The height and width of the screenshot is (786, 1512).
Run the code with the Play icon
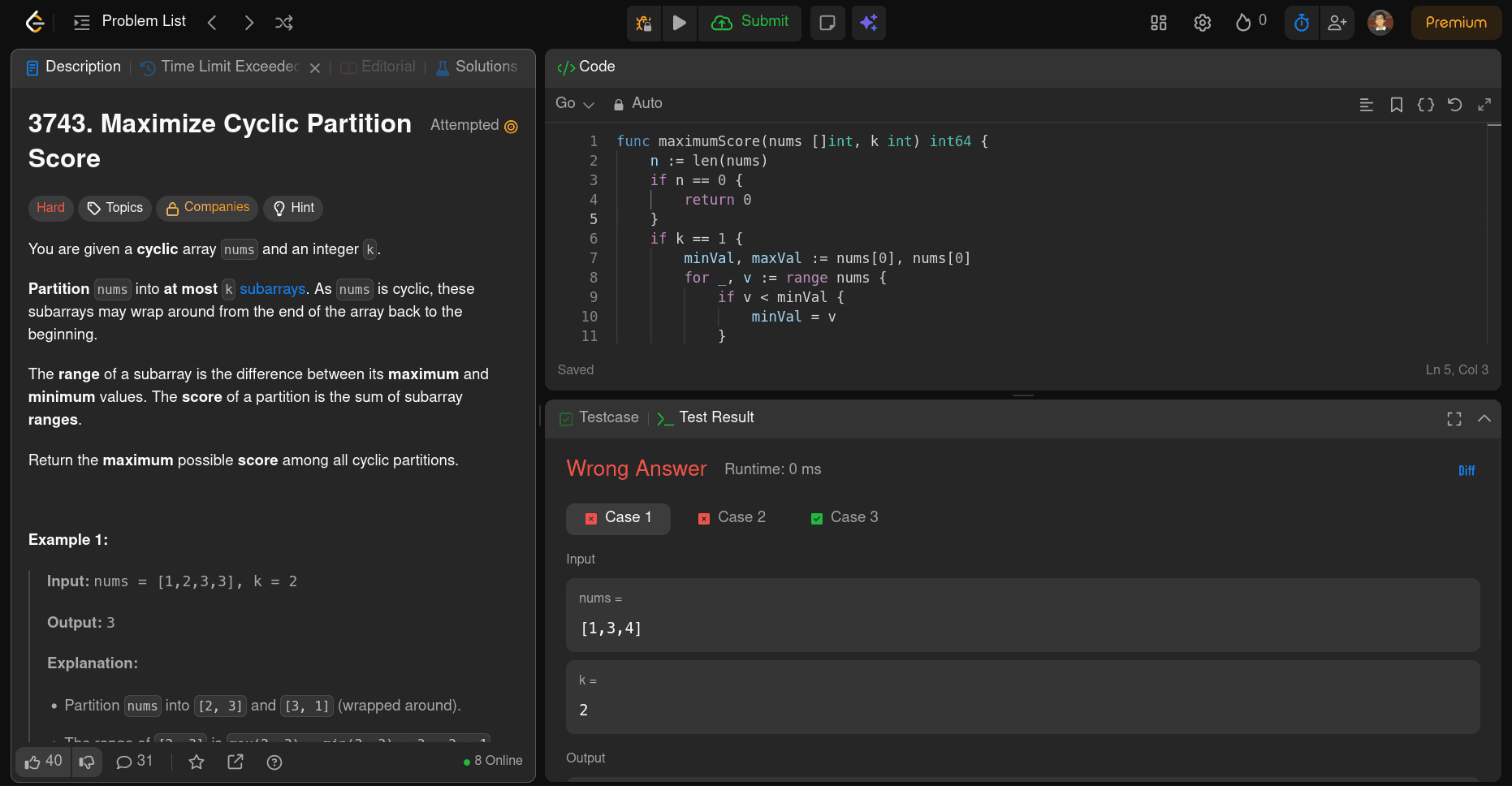coord(680,23)
